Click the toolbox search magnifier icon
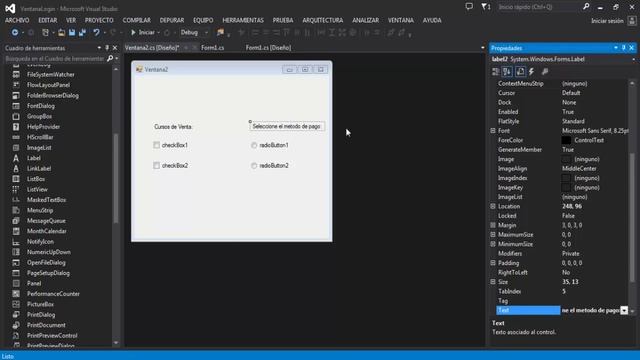This screenshot has width=640, height=360. (110, 59)
